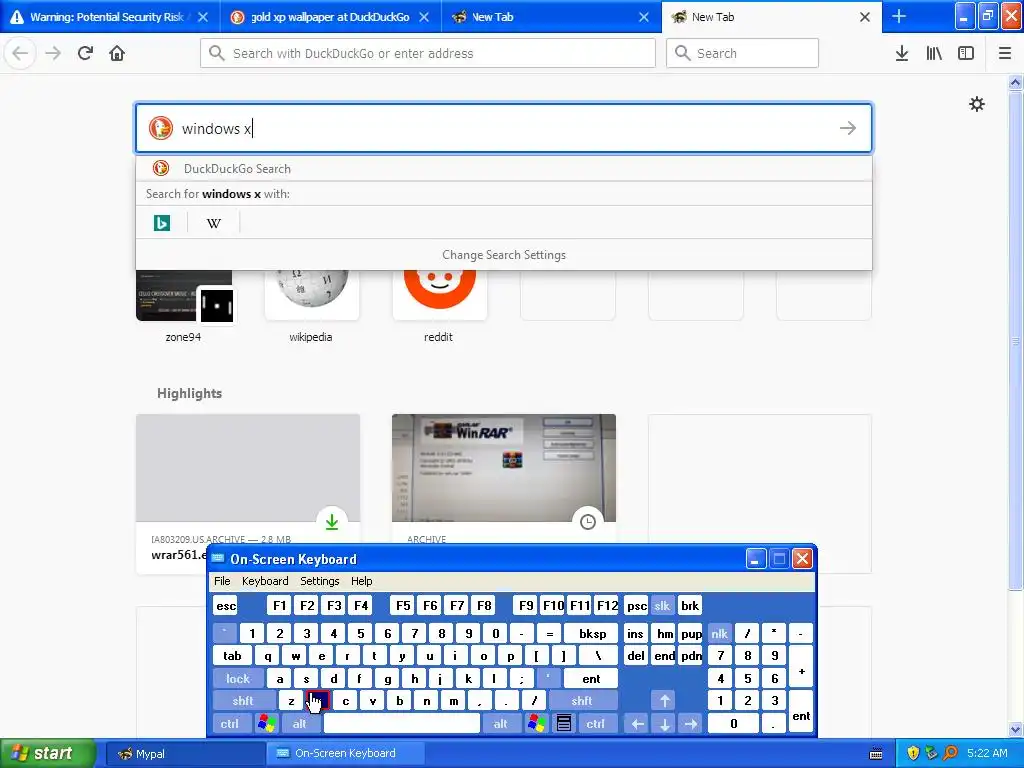Close the Potential Security Risk tab
This screenshot has height=768, width=1024.
click(203, 17)
